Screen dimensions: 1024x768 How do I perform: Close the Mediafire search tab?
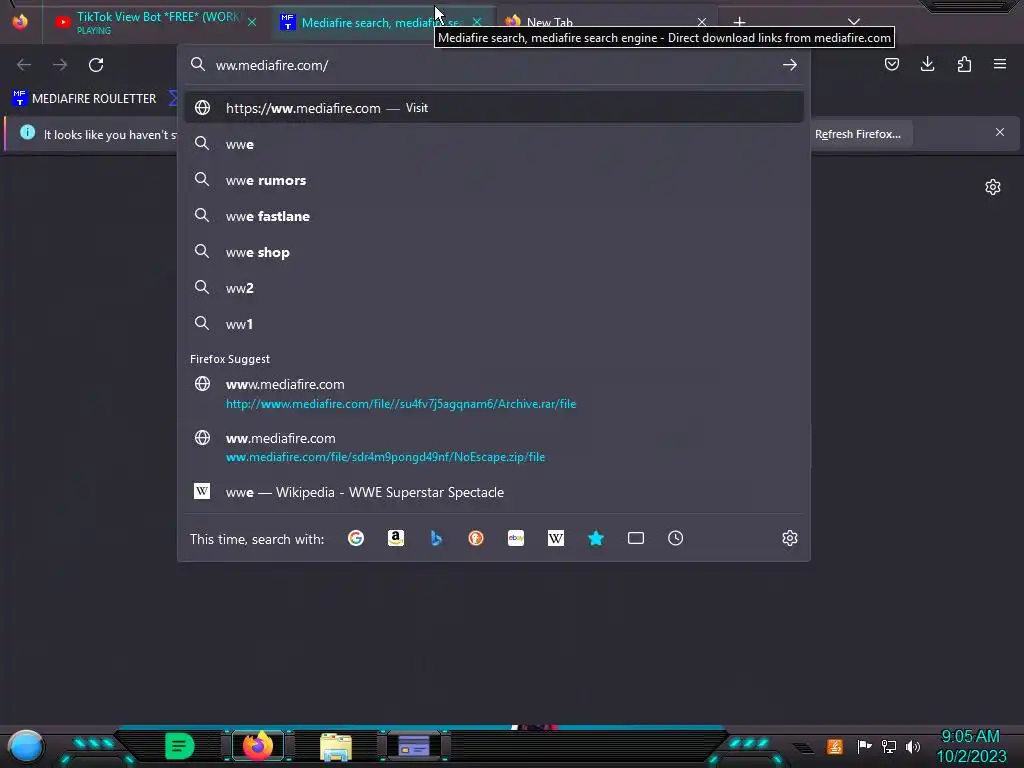pyautogui.click(x=477, y=23)
